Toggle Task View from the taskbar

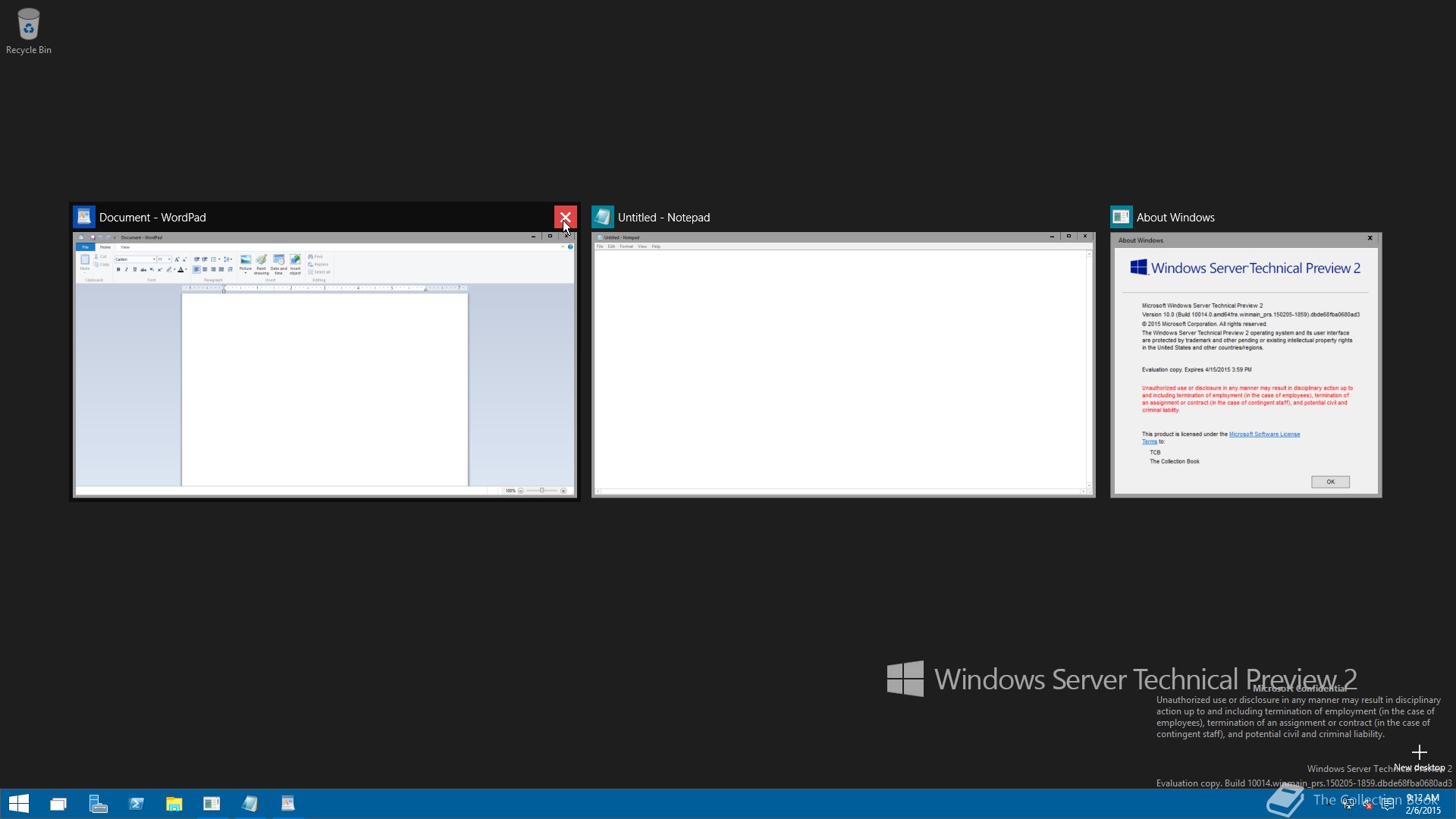(58, 804)
